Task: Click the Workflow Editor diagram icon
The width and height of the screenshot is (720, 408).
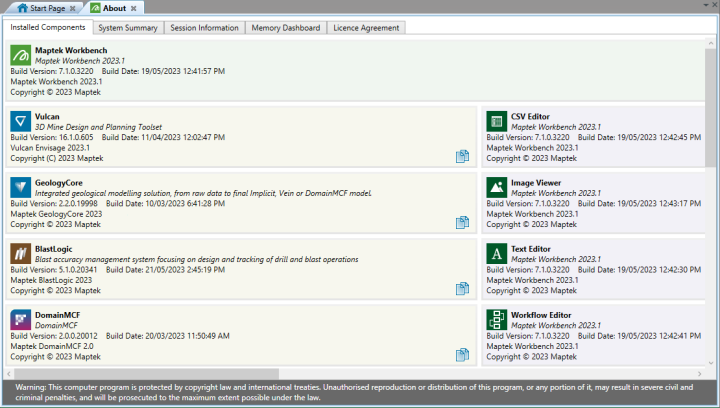Action: pyautogui.click(x=497, y=320)
